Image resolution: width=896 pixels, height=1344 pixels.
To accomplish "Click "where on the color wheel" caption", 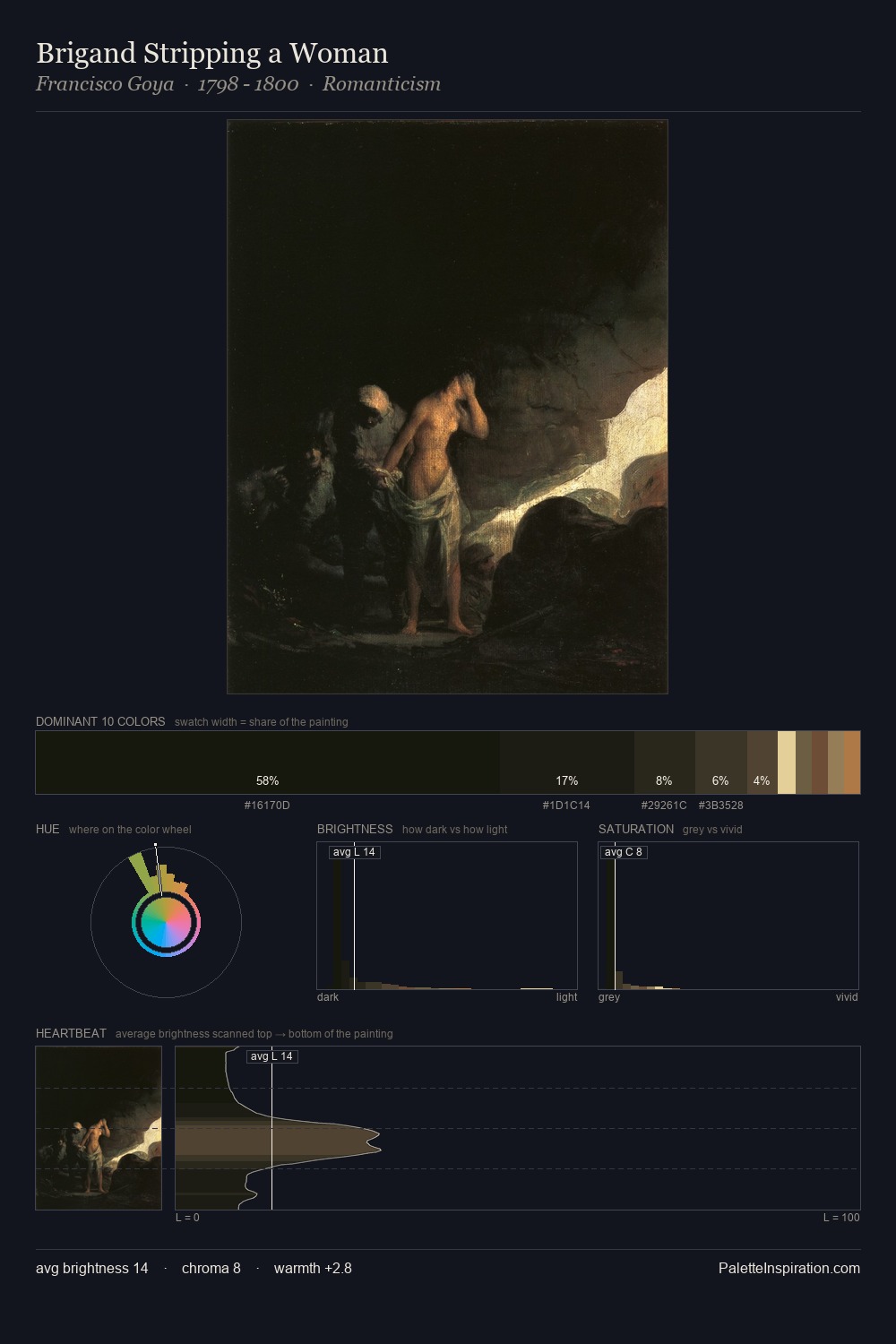I will (130, 830).
